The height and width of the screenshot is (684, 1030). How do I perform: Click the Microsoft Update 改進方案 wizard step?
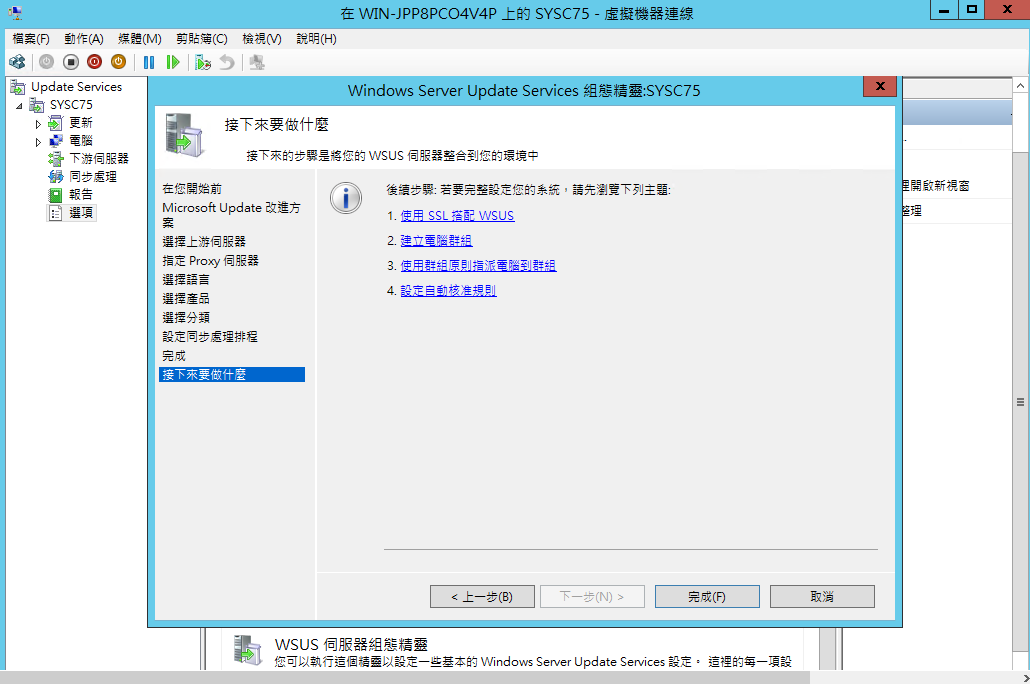pyautogui.click(x=231, y=215)
